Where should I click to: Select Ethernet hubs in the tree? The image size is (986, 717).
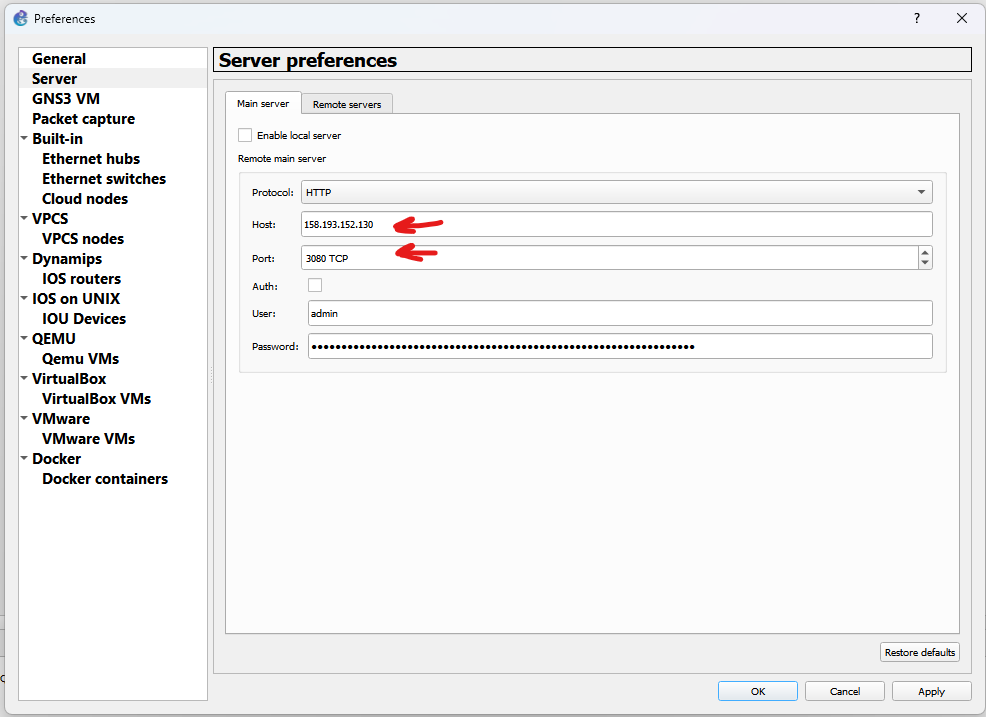point(91,158)
